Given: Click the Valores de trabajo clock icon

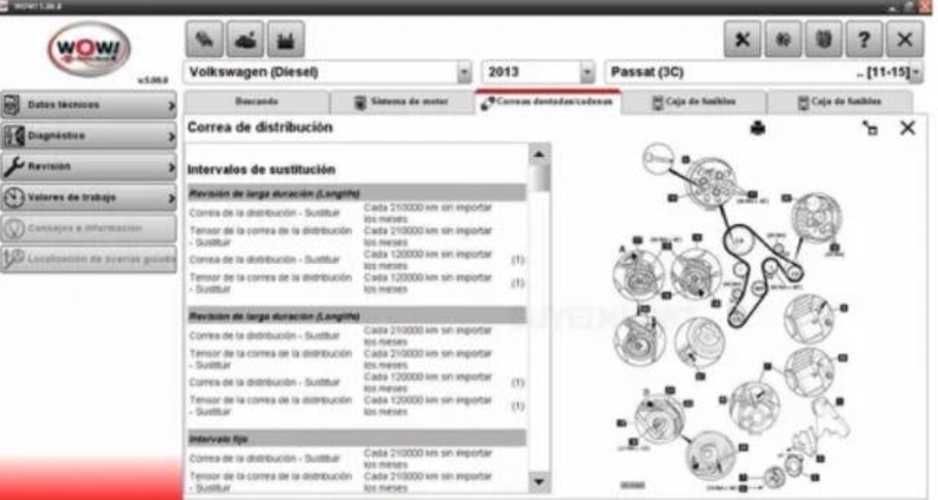Looking at the screenshot, I should (13, 198).
